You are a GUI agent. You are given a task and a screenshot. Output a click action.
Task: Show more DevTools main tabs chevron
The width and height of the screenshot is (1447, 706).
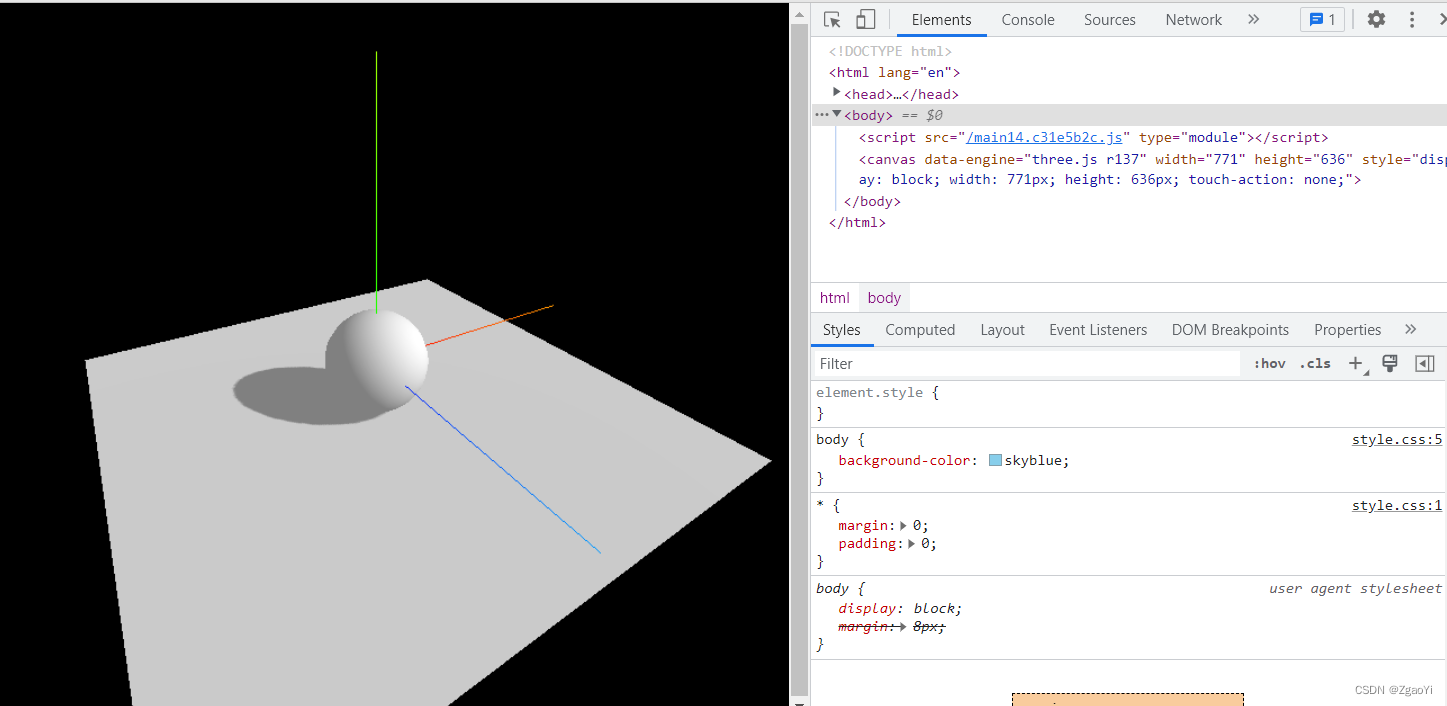1253,19
